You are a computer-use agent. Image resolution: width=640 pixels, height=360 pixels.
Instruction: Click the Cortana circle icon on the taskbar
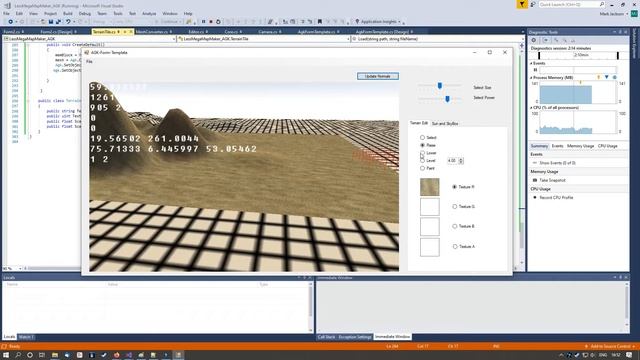(x=30, y=355)
